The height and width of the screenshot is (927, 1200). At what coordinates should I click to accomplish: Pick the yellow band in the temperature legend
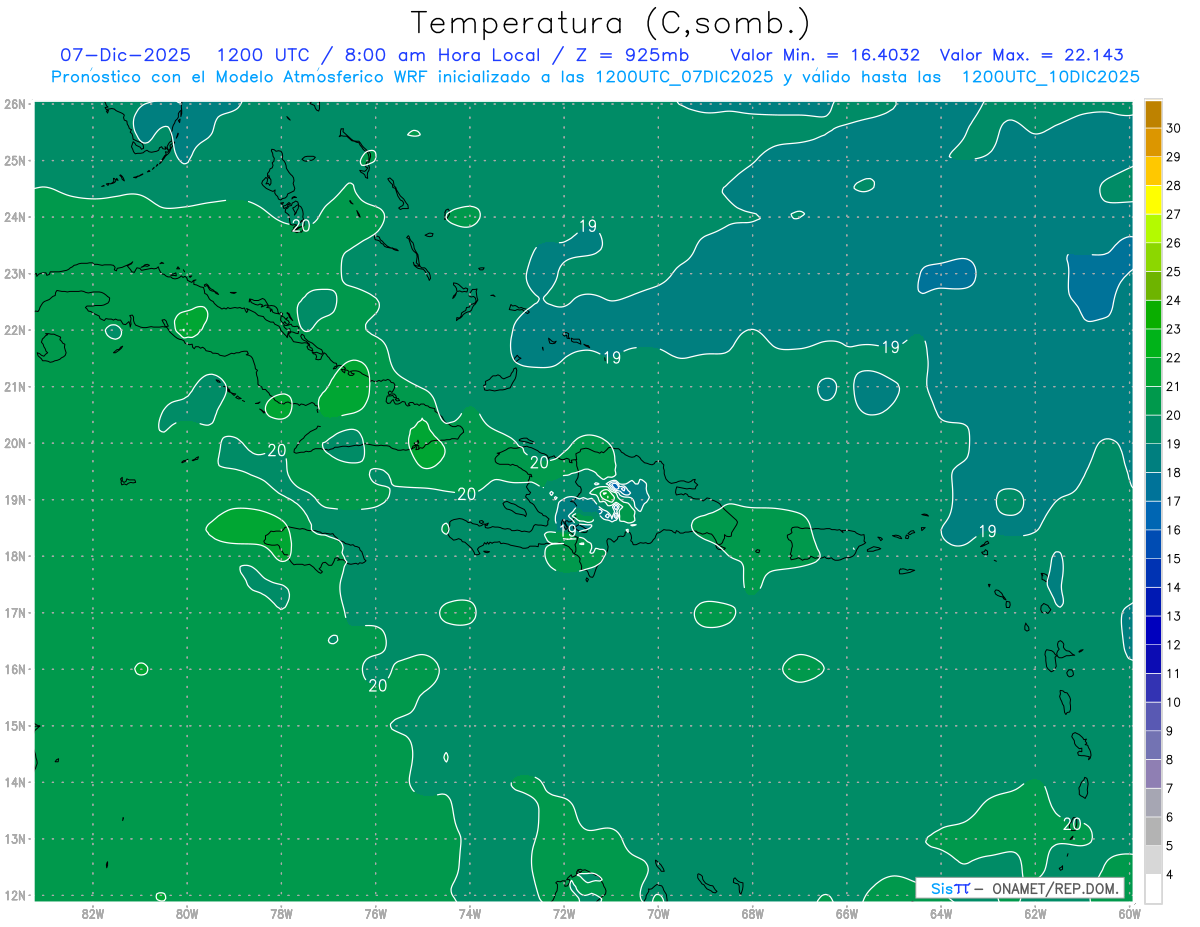point(1153,199)
